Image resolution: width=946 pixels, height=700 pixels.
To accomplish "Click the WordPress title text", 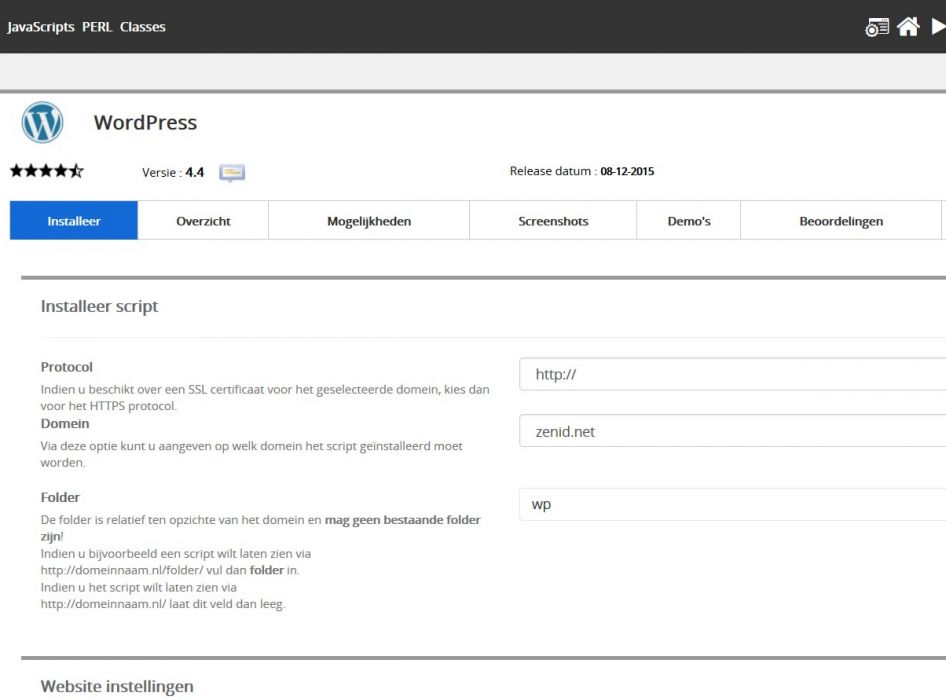I will (145, 122).
